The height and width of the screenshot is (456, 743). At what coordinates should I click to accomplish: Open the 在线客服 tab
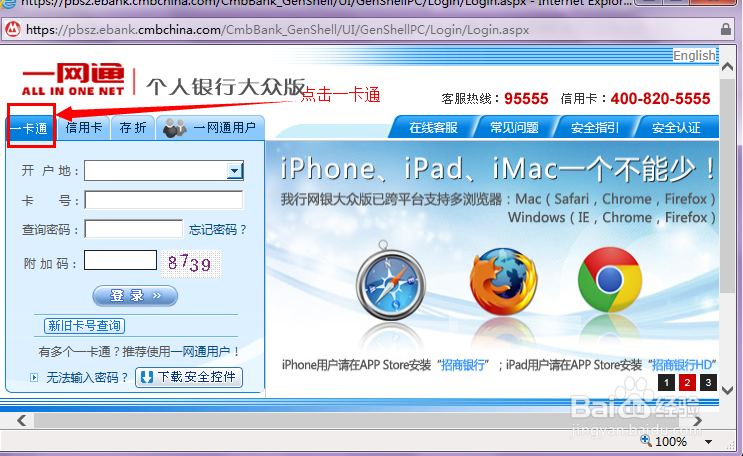433,128
